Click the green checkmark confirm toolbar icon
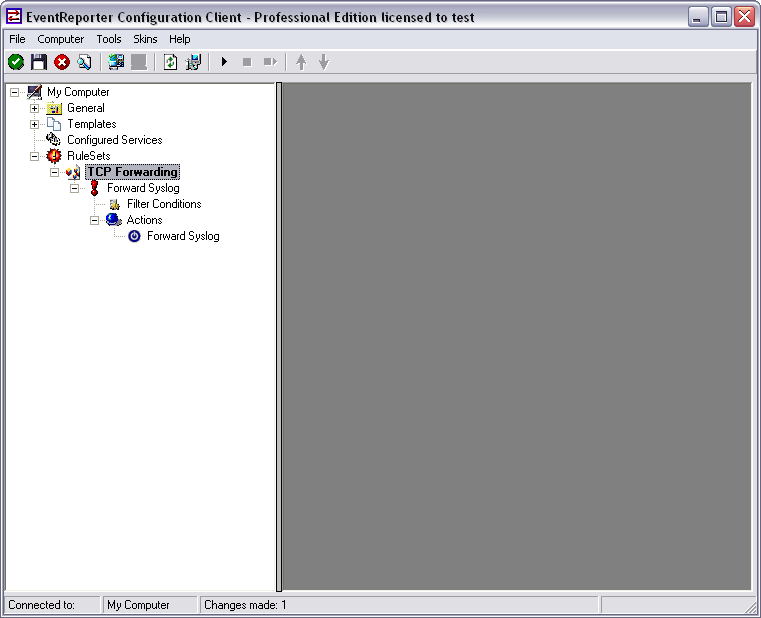 (16, 62)
